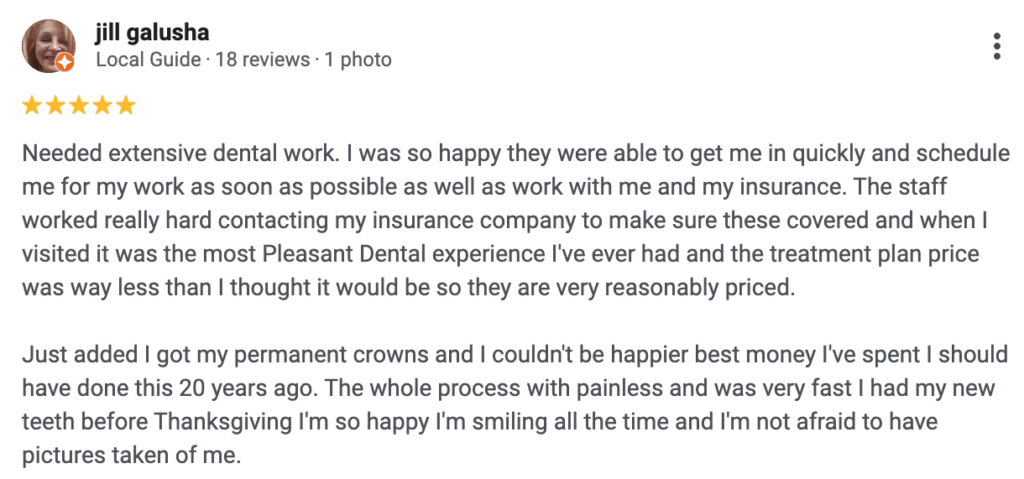Click the third yellow rating star
1024x479 pixels.
(x=77, y=105)
